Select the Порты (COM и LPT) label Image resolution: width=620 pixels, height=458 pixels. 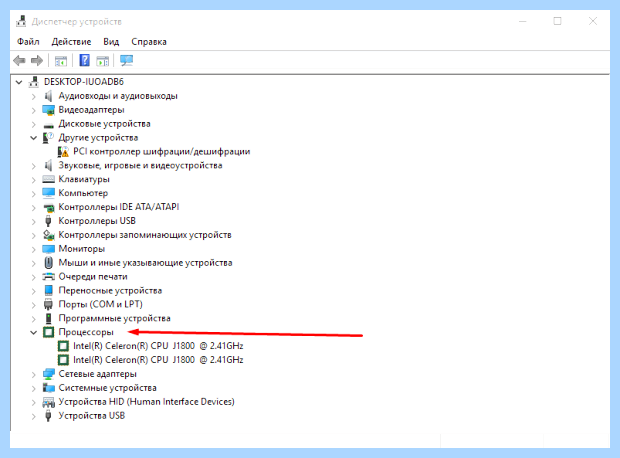(100, 305)
